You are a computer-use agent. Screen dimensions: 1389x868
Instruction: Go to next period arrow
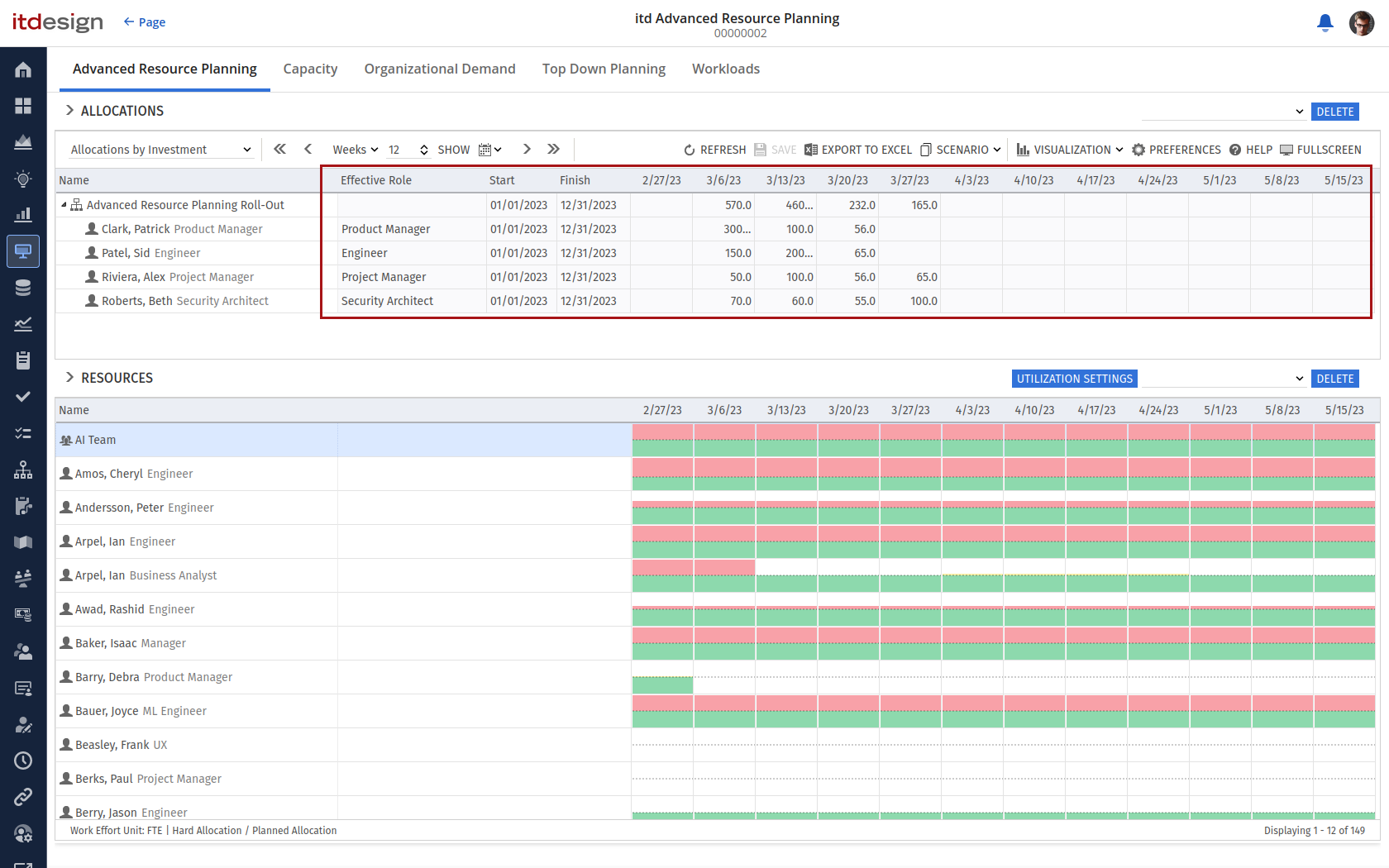click(527, 149)
